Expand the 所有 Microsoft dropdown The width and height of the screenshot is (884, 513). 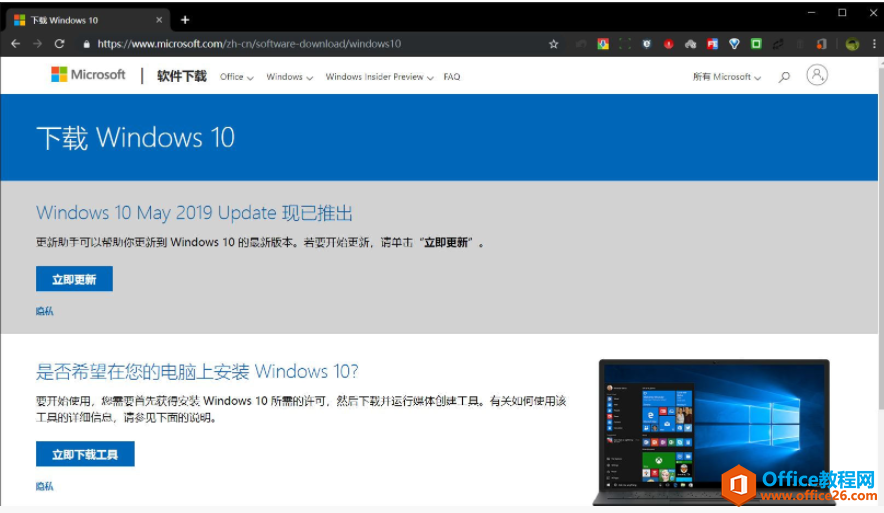pos(726,77)
